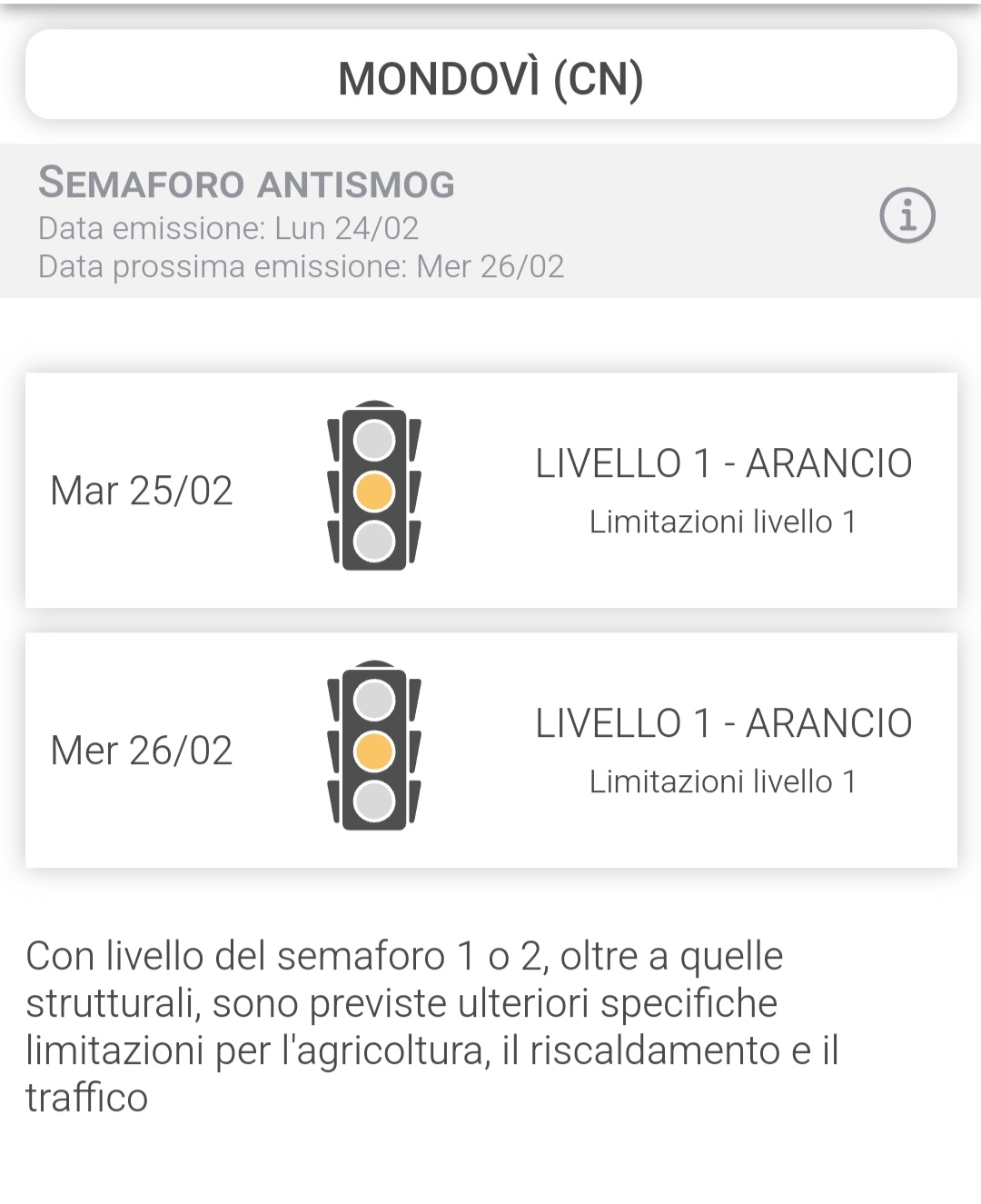Tap LIVELLO 1 - ARANCIO for Mar 25/02
Screen dimensions: 981x1204
coord(723,463)
